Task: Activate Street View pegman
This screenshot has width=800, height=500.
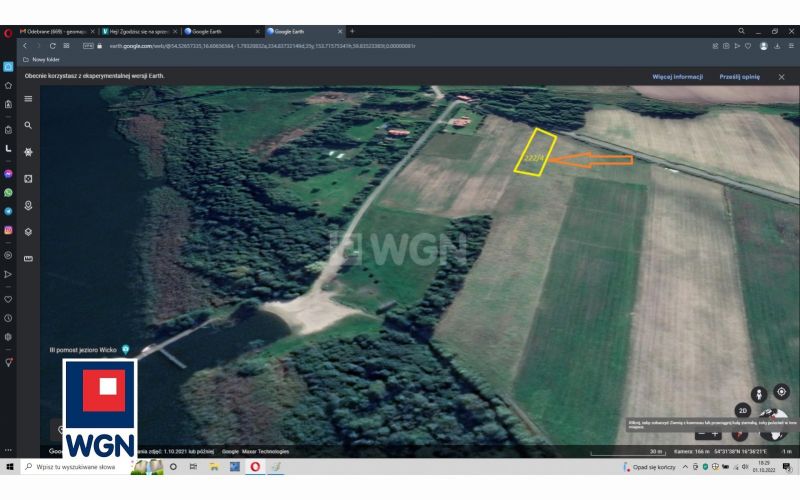Action: tap(759, 394)
